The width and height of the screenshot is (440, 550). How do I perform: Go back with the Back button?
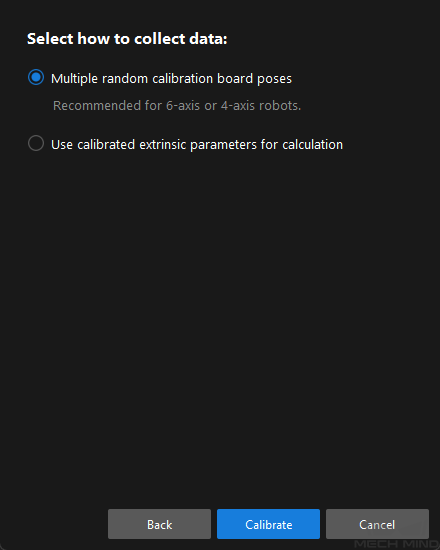159,524
